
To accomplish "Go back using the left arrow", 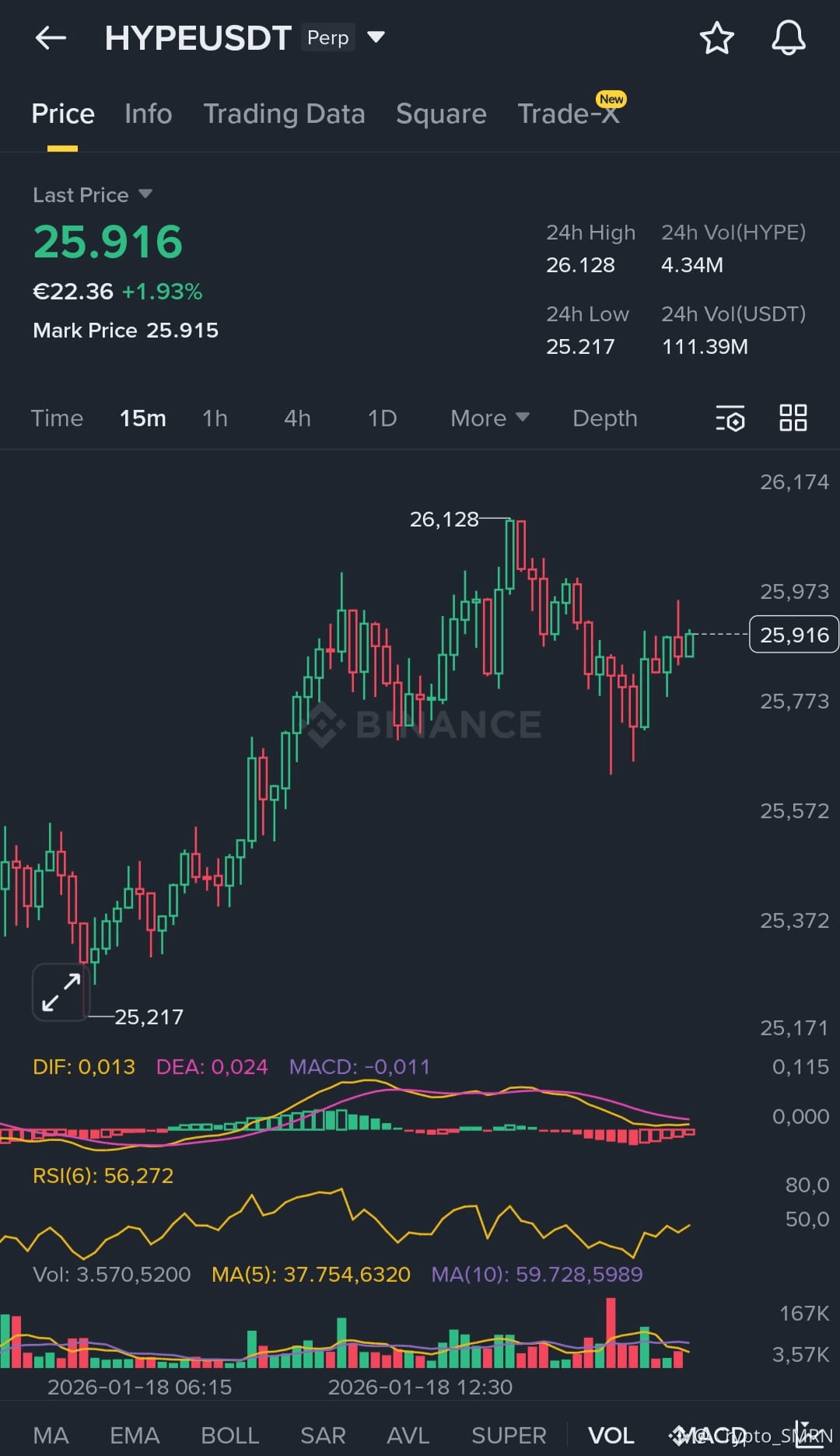I will pos(51,37).
